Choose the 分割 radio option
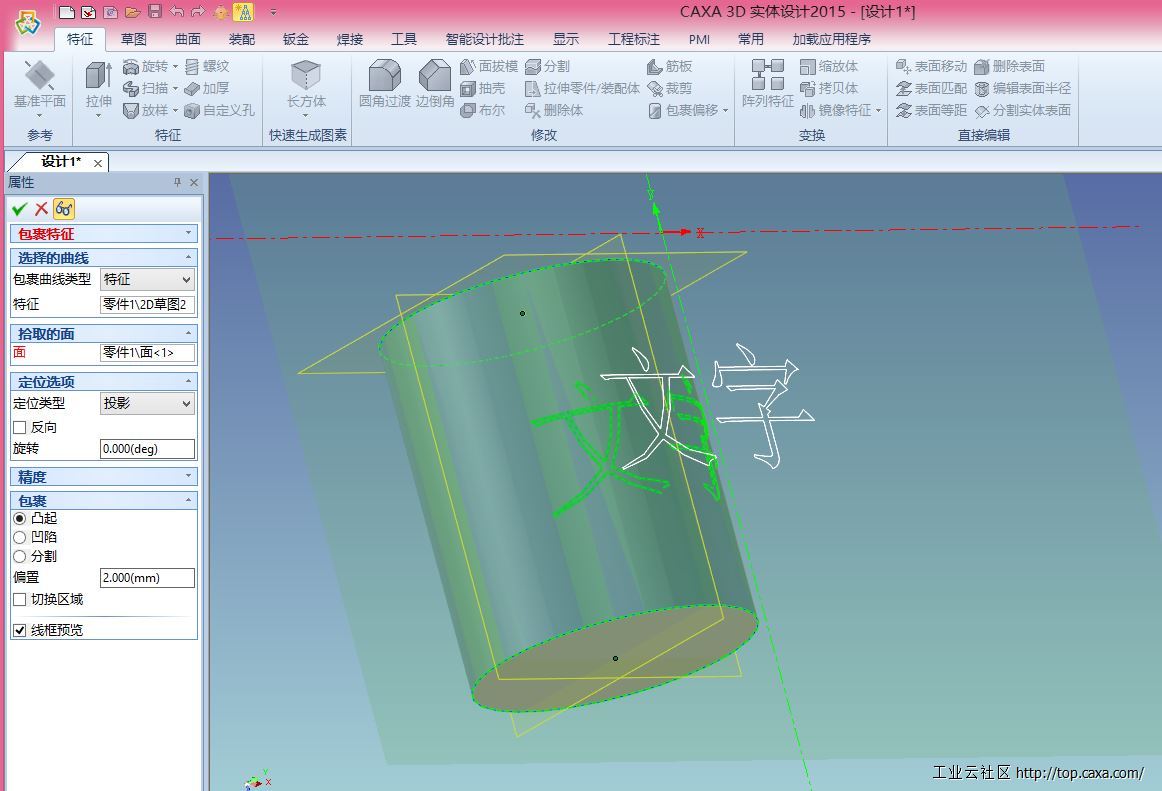Image resolution: width=1162 pixels, height=791 pixels. pos(20,556)
